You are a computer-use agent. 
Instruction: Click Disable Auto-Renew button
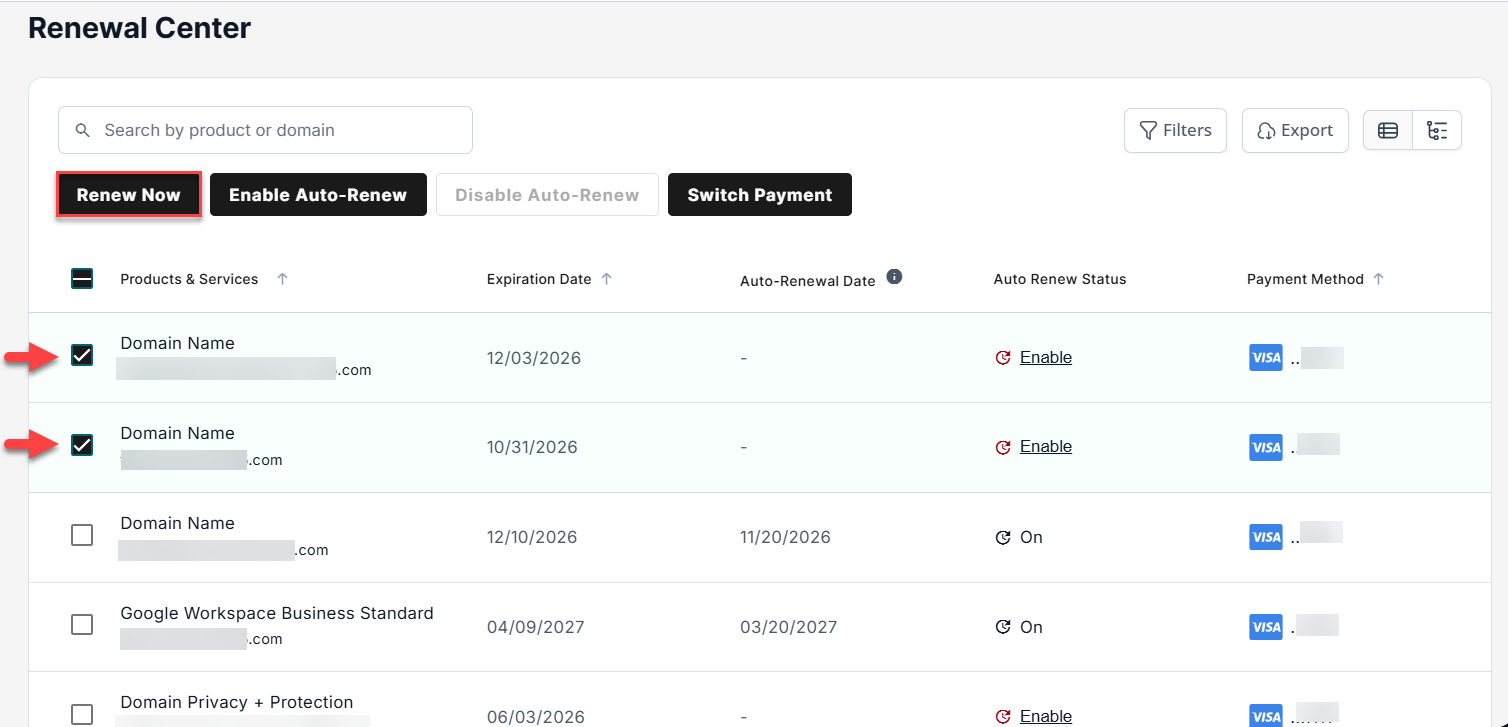point(547,195)
